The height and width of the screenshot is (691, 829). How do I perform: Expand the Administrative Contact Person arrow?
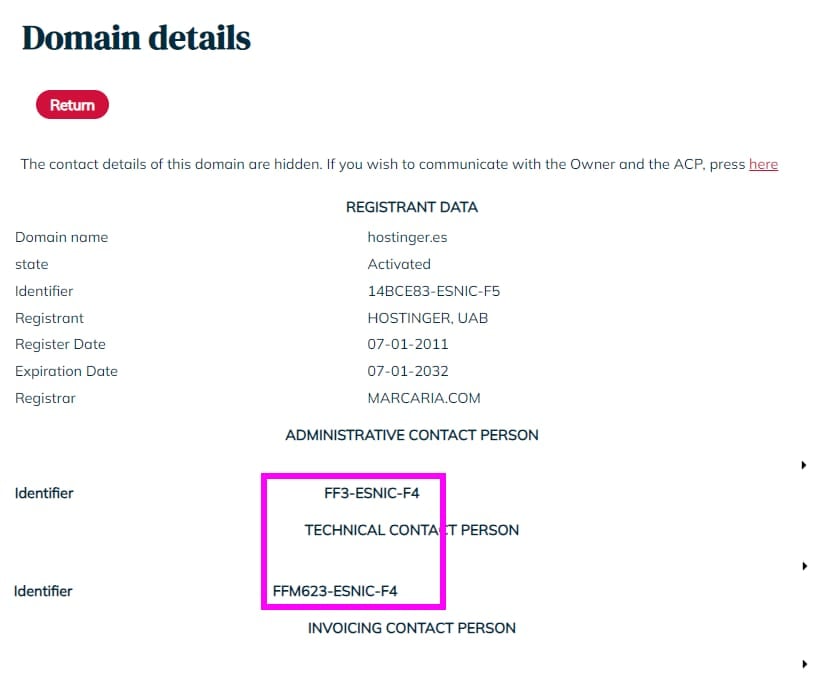(x=804, y=465)
